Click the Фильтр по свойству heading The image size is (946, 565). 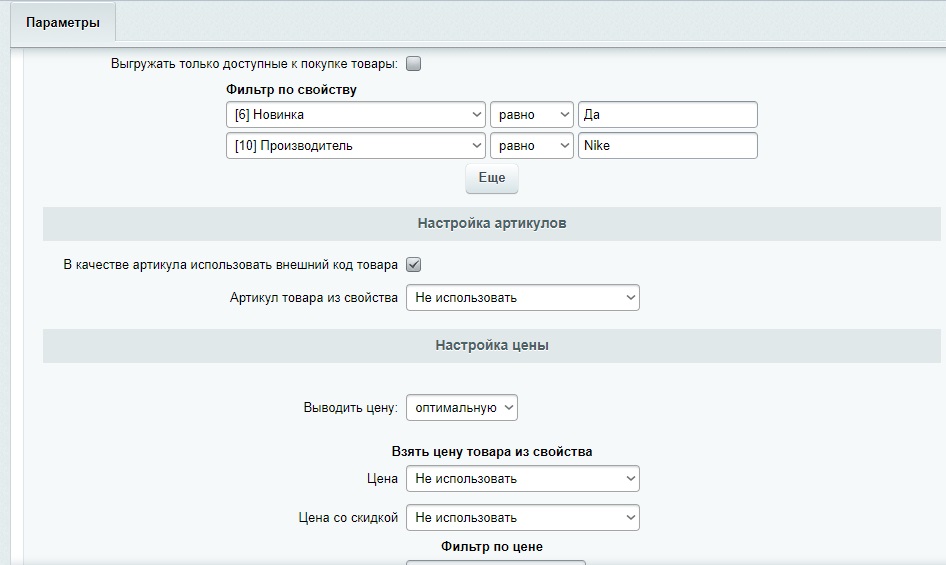tap(291, 90)
